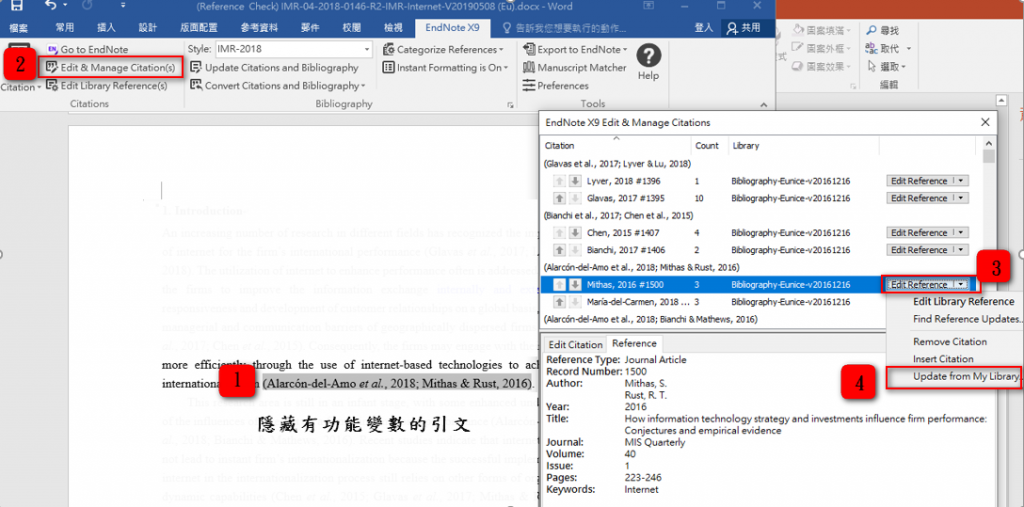The image size is (1024, 507).
Task: Click Edit Reference button for Mithas row
Action: [x=918, y=284]
